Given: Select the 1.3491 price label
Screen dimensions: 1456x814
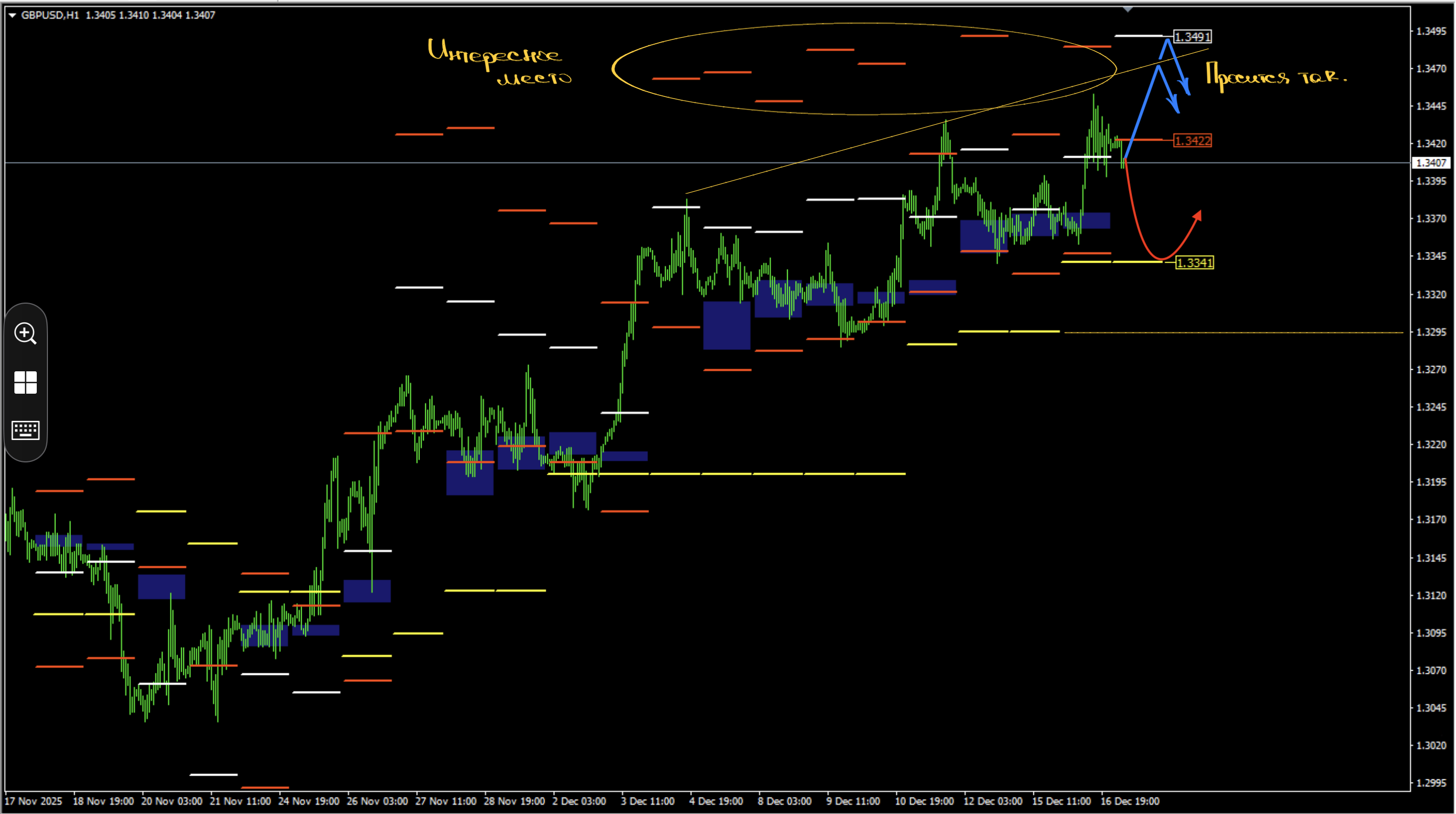Looking at the screenshot, I should click(x=1192, y=37).
